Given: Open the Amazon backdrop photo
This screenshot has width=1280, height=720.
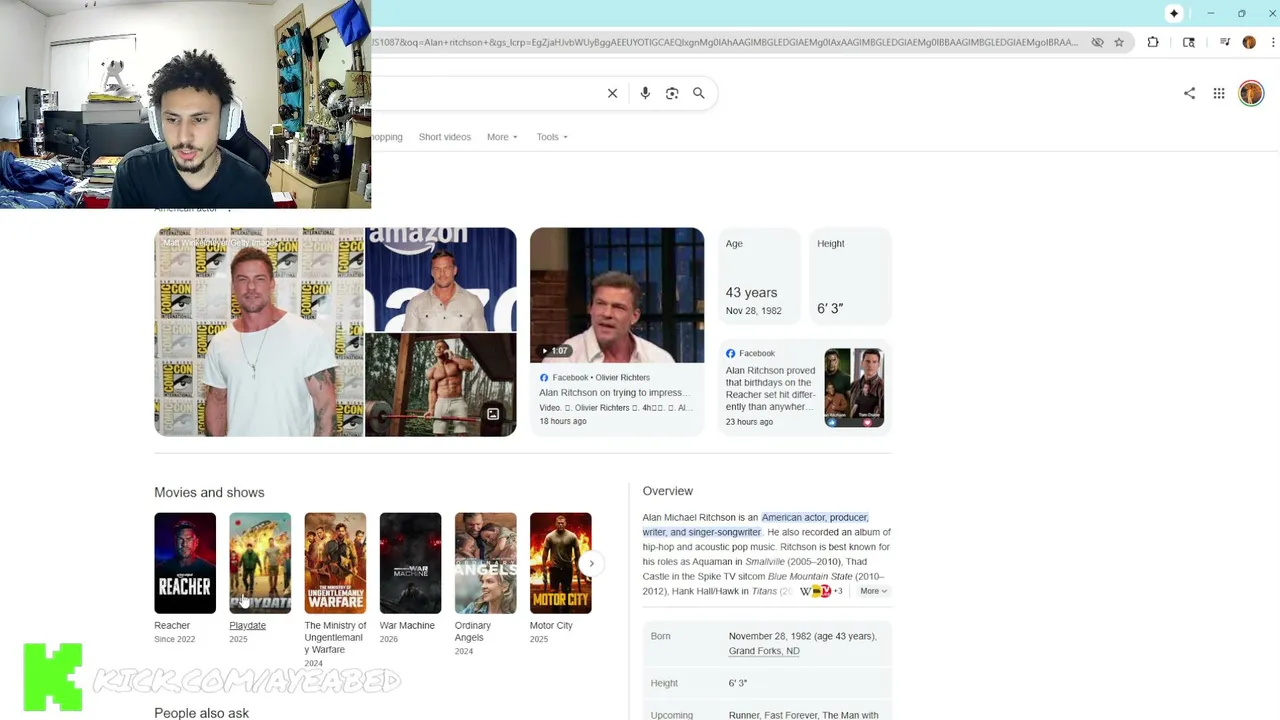Looking at the screenshot, I should 441,279.
